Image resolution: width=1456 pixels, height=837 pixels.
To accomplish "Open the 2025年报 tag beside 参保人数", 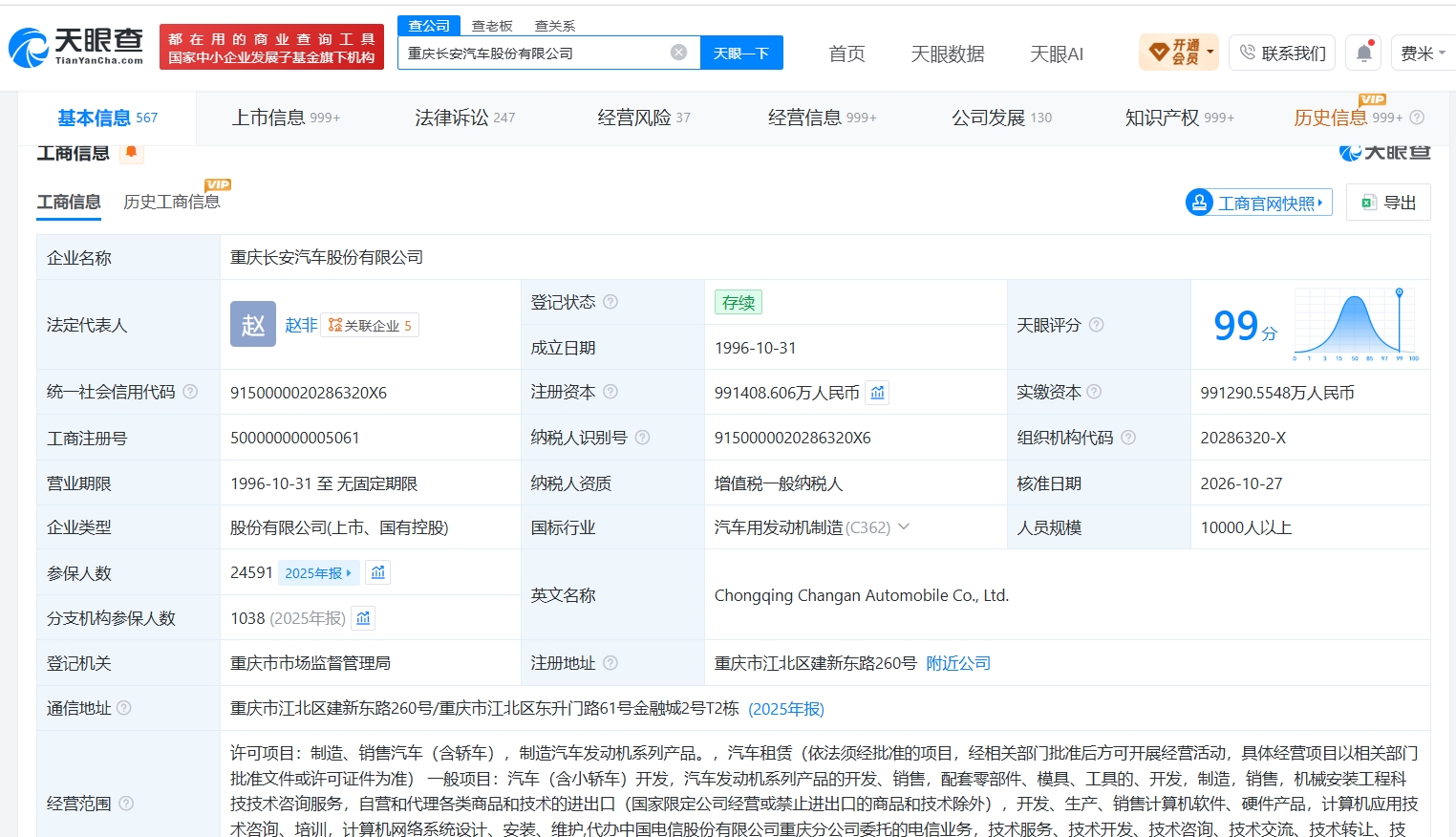I will [x=318, y=573].
